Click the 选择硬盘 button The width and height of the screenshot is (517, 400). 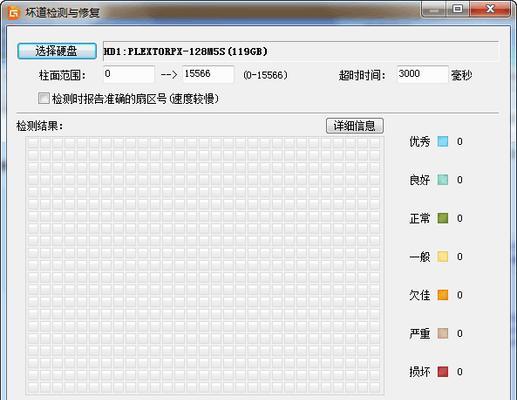(x=57, y=51)
